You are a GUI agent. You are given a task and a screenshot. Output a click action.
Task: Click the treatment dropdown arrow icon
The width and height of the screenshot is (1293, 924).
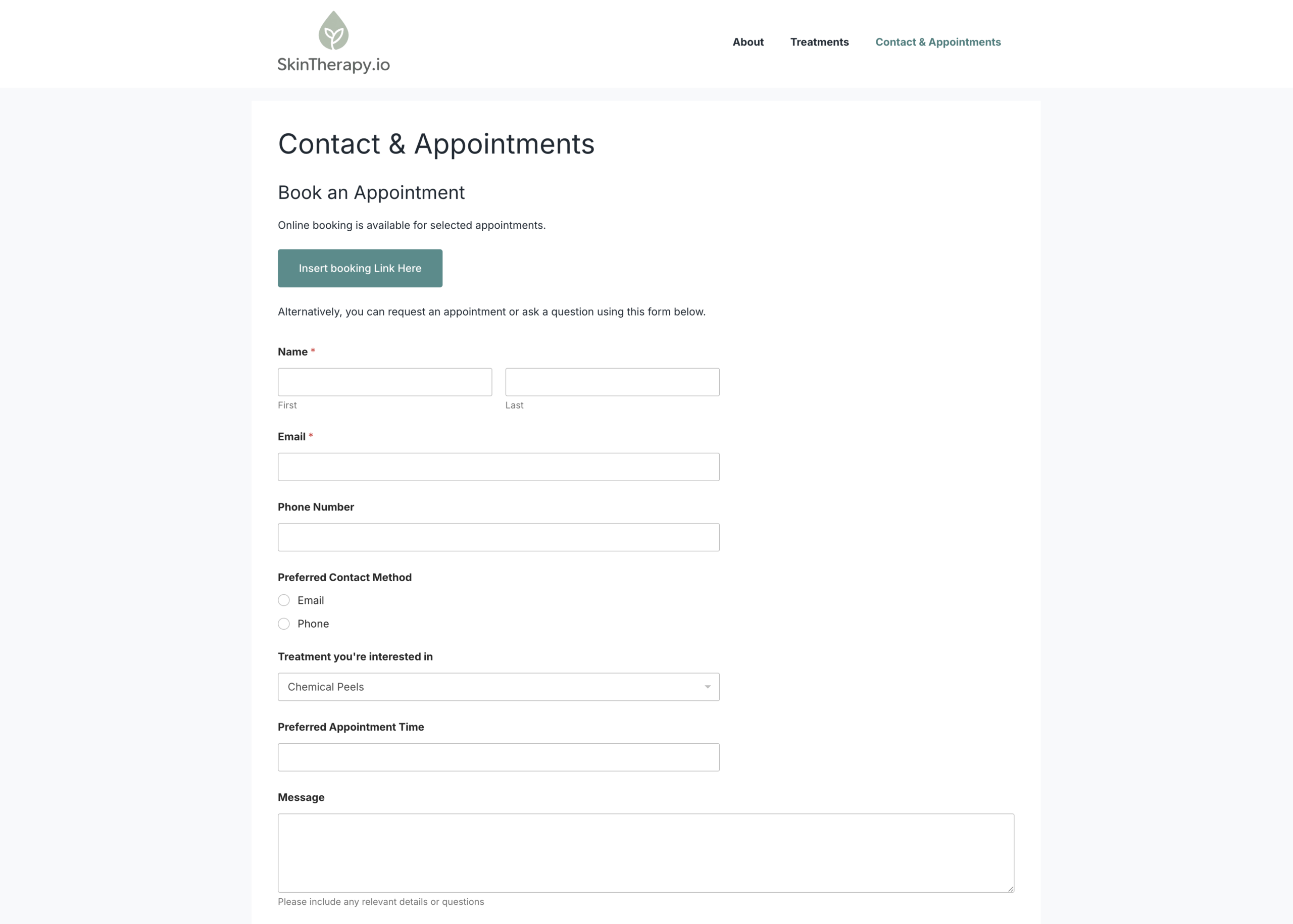click(708, 687)
